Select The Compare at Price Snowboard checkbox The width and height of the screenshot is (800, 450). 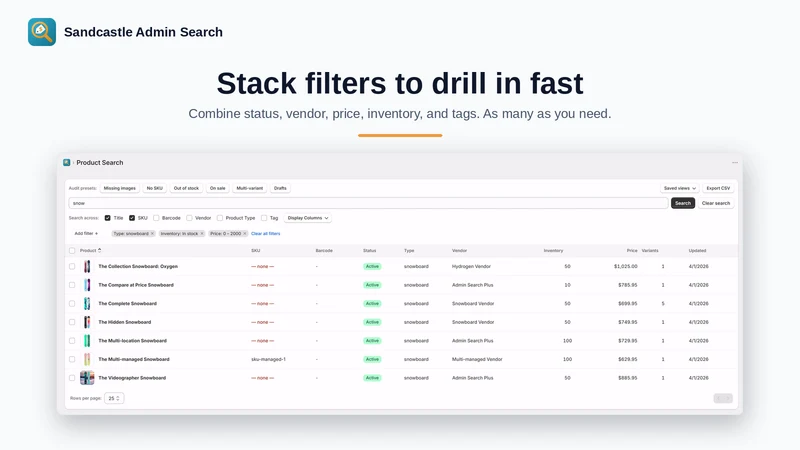(x=72, y=285)
